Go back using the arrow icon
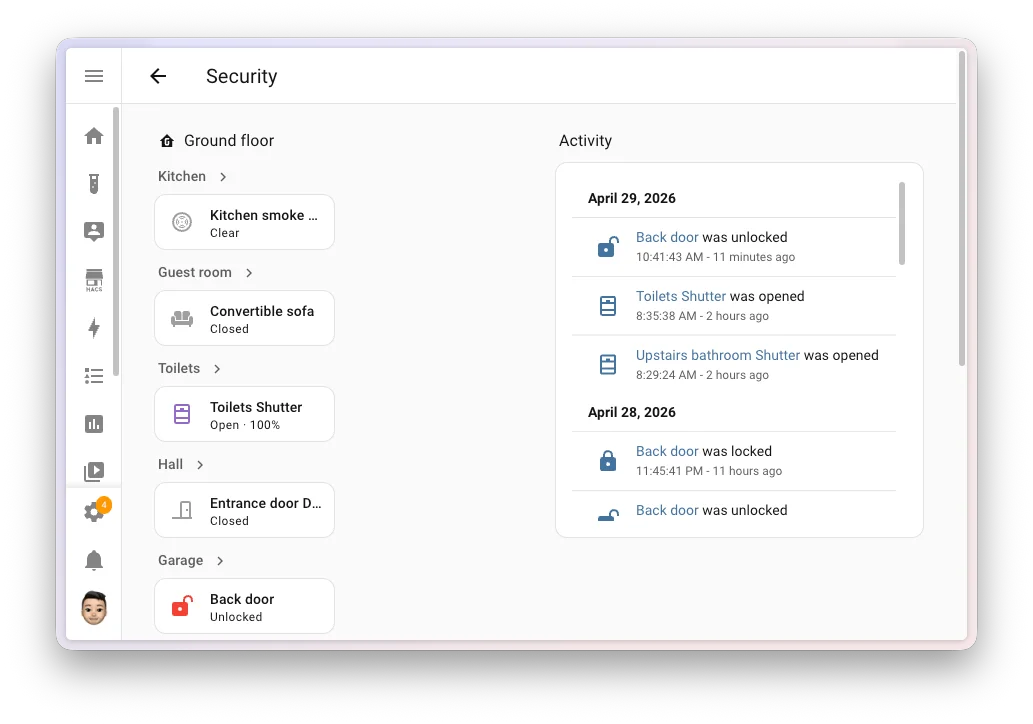The image size is (1033, 724). point(158,76)
